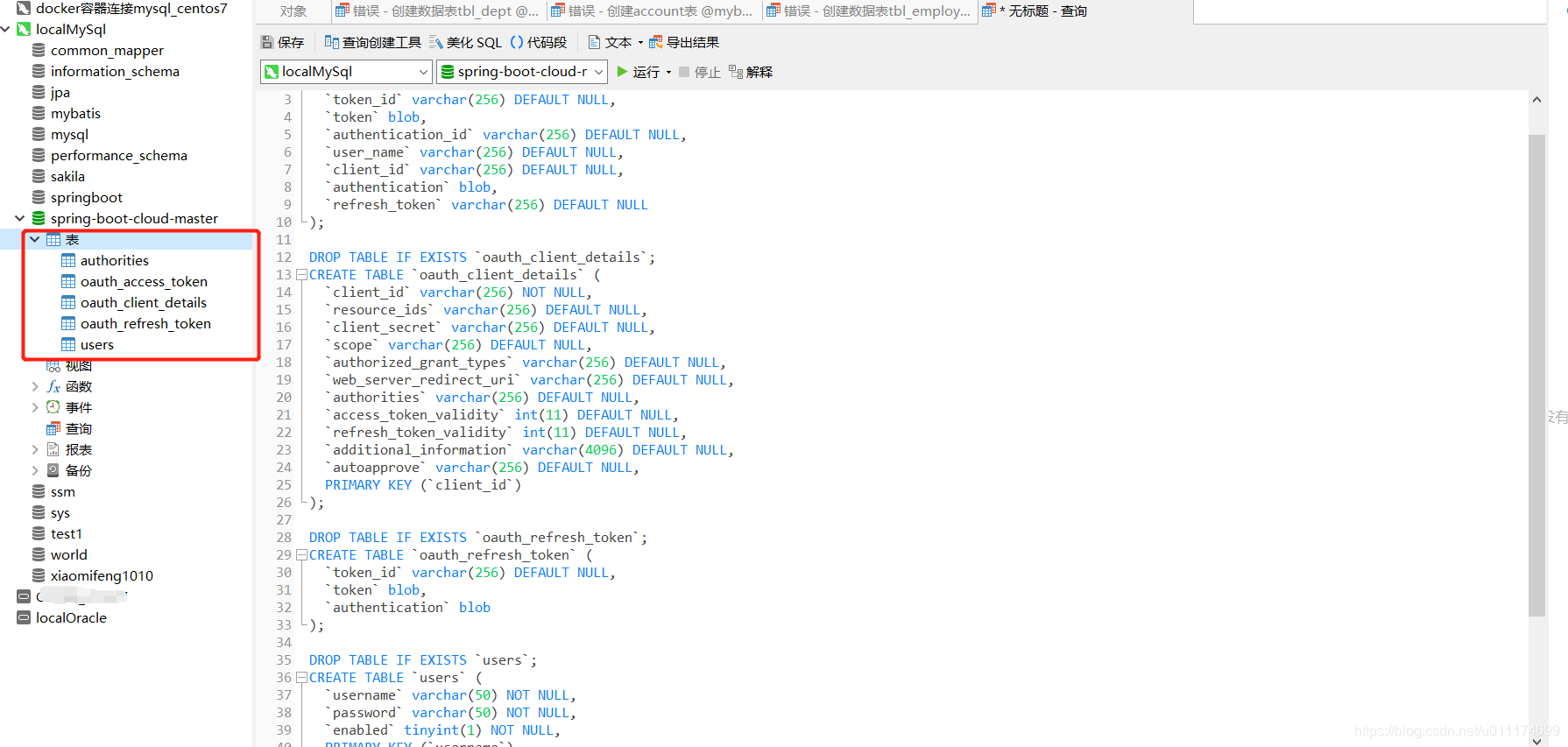
Task: Click the 视图 views icon
Action: point(53,366)
